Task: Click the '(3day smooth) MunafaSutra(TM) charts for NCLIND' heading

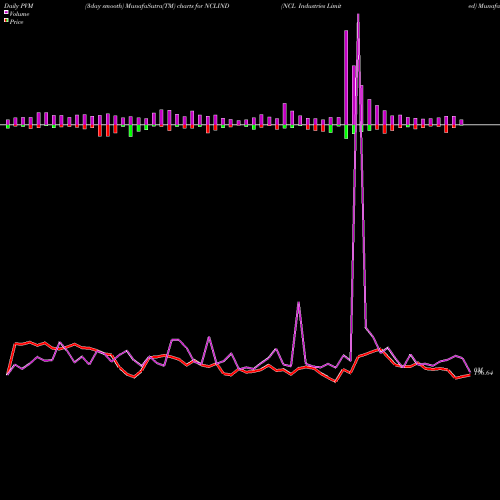Action: (x=157, y=6)
